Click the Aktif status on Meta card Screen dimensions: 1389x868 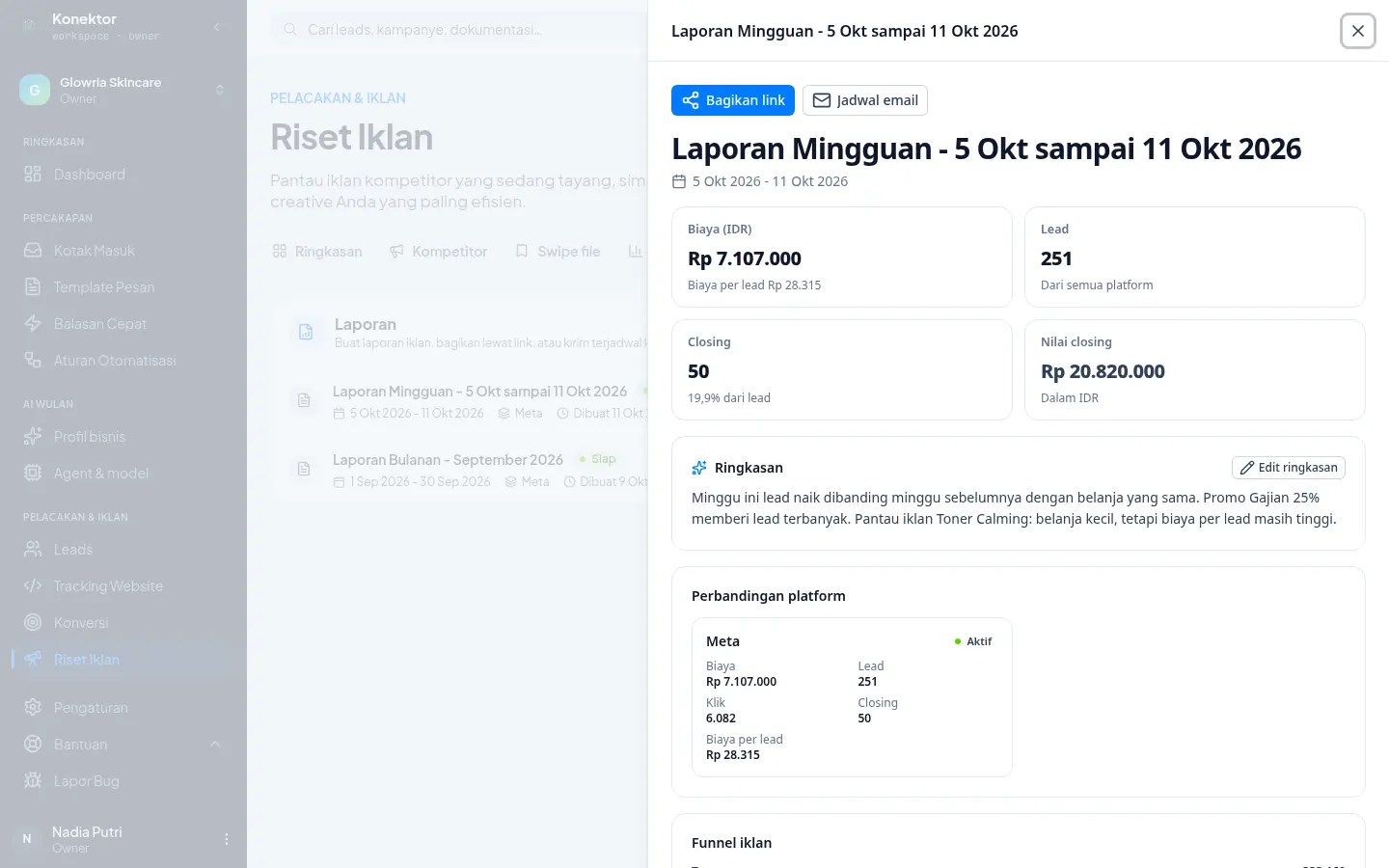click(973, 641)
